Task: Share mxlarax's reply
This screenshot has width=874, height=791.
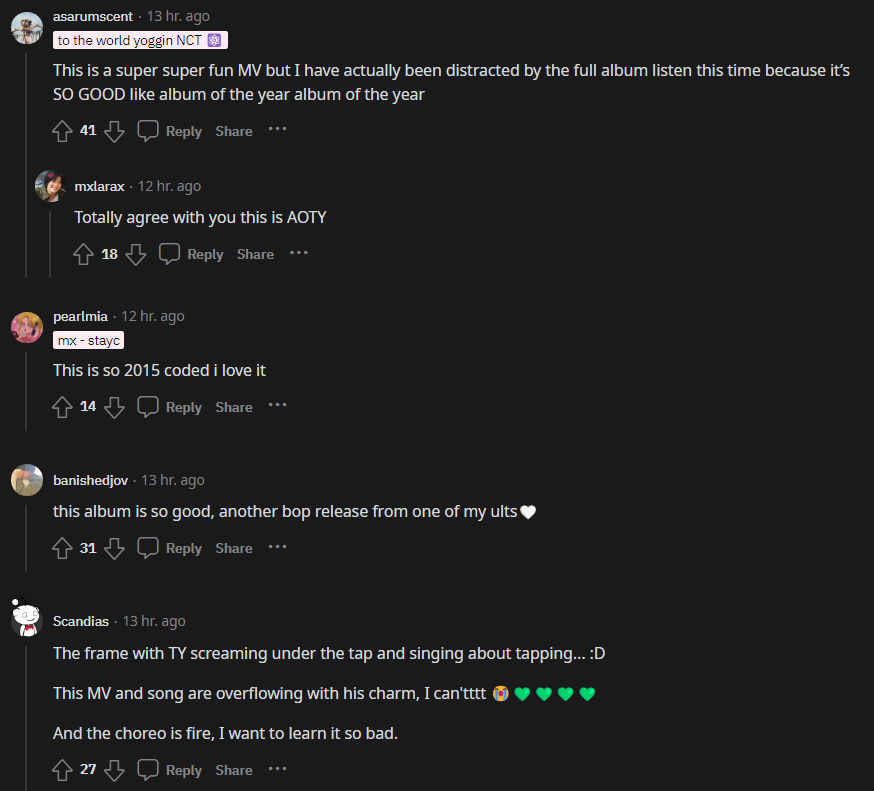Action: (255, 255)
